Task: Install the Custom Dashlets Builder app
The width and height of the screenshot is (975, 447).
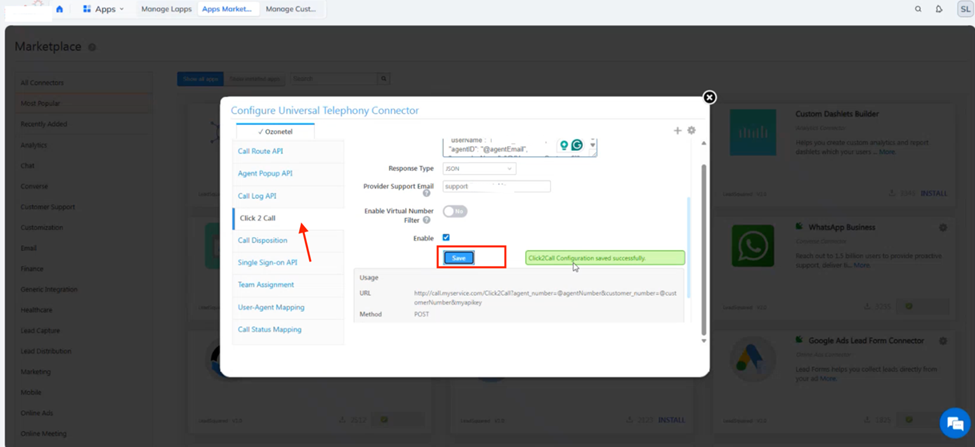Action: [x=934, y=193]
